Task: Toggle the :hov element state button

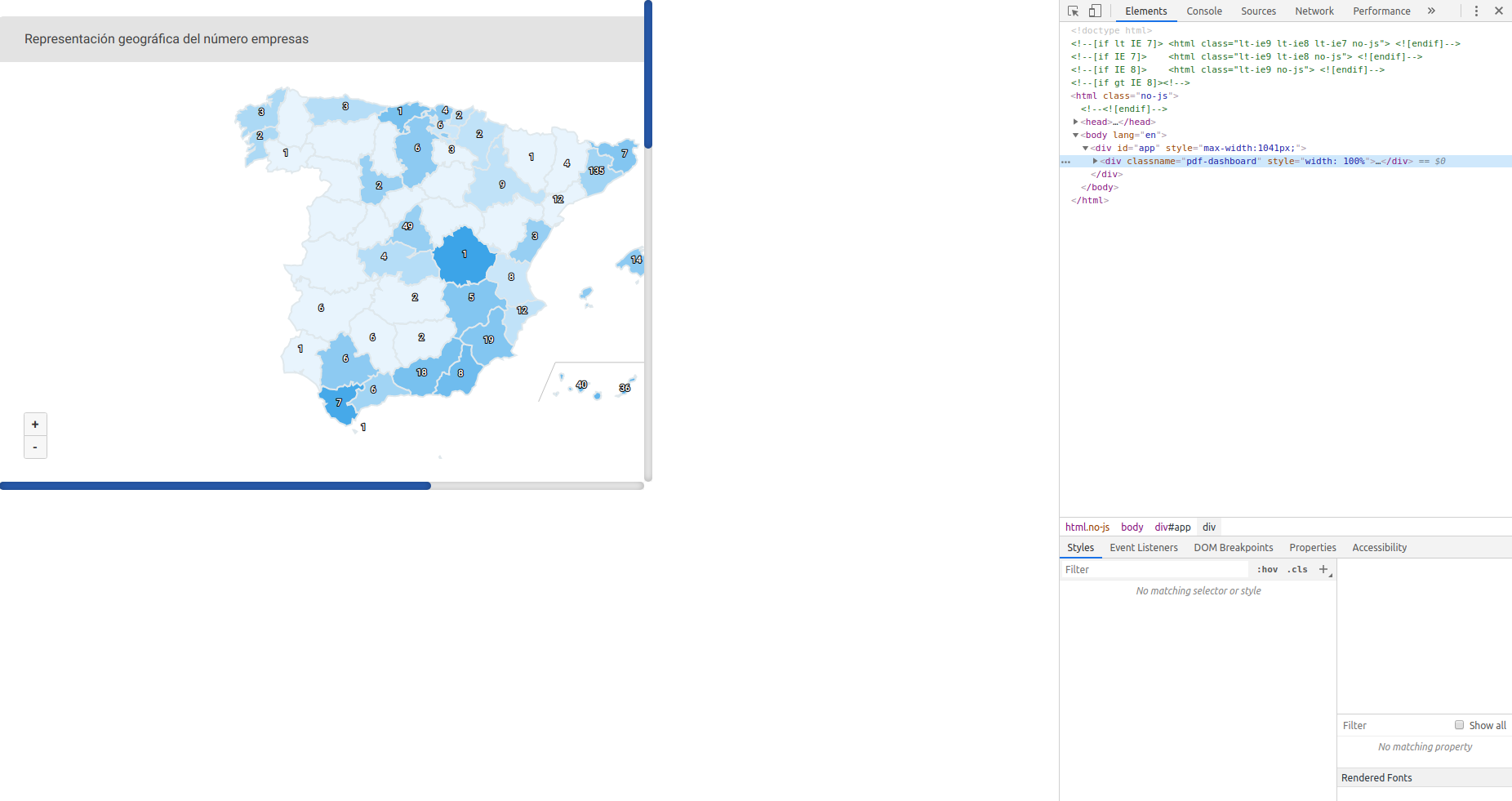Action: [x=1267, y=570]
